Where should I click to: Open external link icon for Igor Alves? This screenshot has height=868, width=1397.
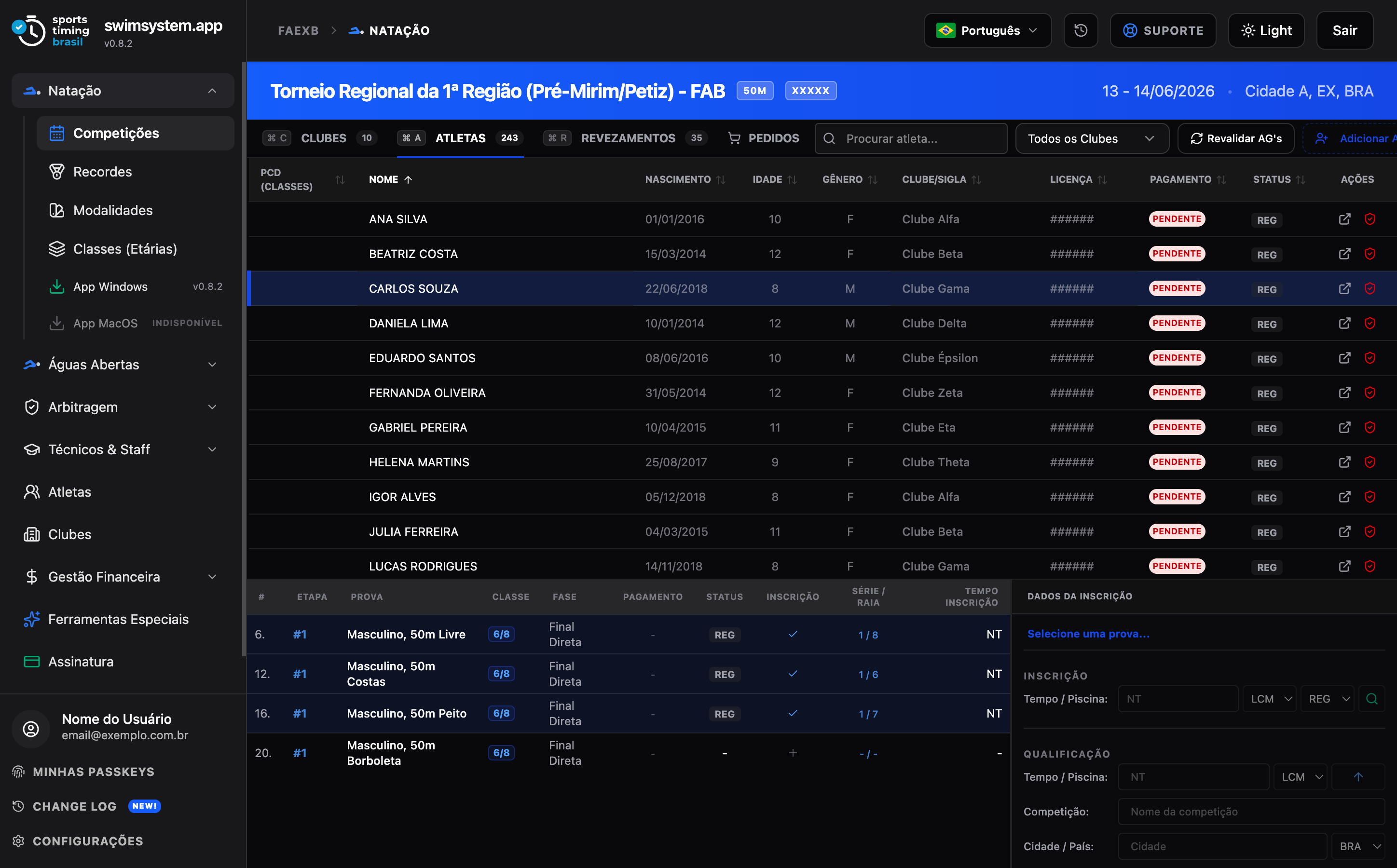click(x=1344, y=497)
